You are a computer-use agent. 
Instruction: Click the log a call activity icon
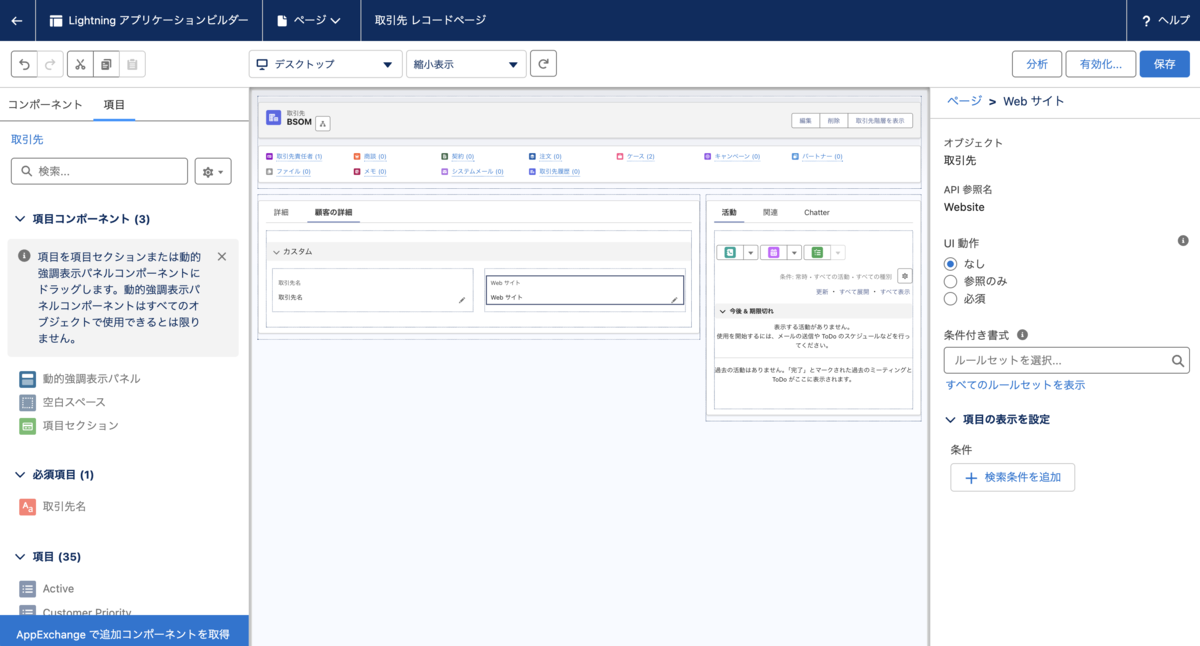click(x=731, y=253)
